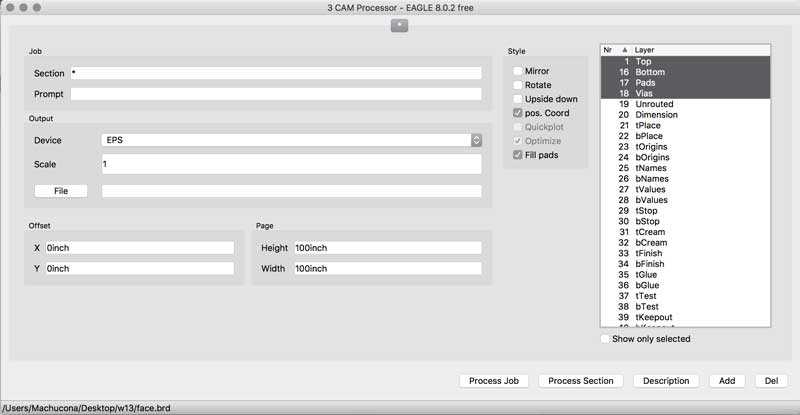This screenshot has height=415, width=800.
Task: Select layer 20 Dimension
Action: pyautogui.click(x=686, y=115)
